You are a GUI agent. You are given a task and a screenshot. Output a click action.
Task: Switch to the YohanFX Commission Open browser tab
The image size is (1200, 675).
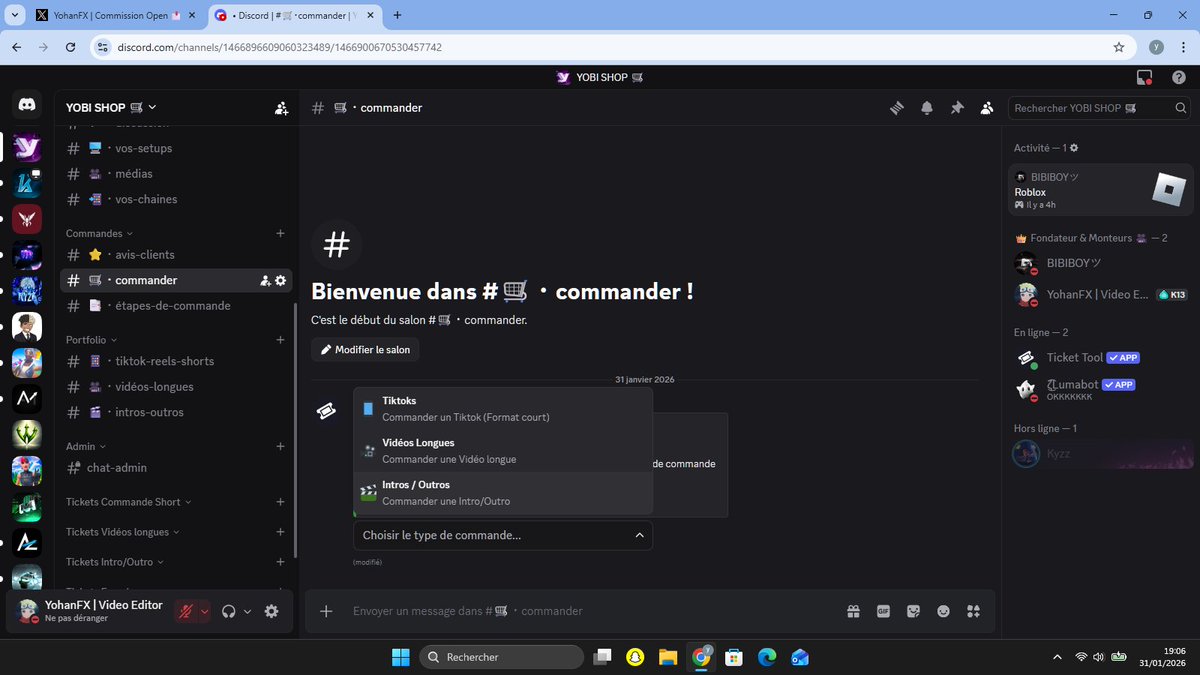pos(110,15)
